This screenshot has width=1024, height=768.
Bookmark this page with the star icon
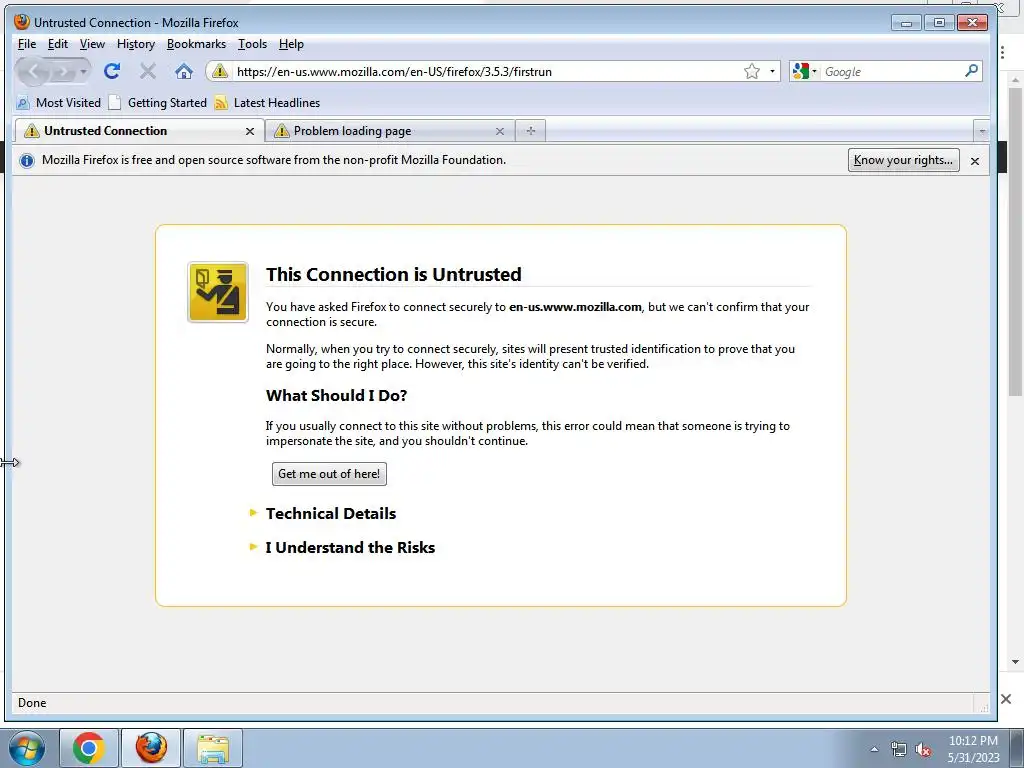pyautogui.click(x=752, y=71)
